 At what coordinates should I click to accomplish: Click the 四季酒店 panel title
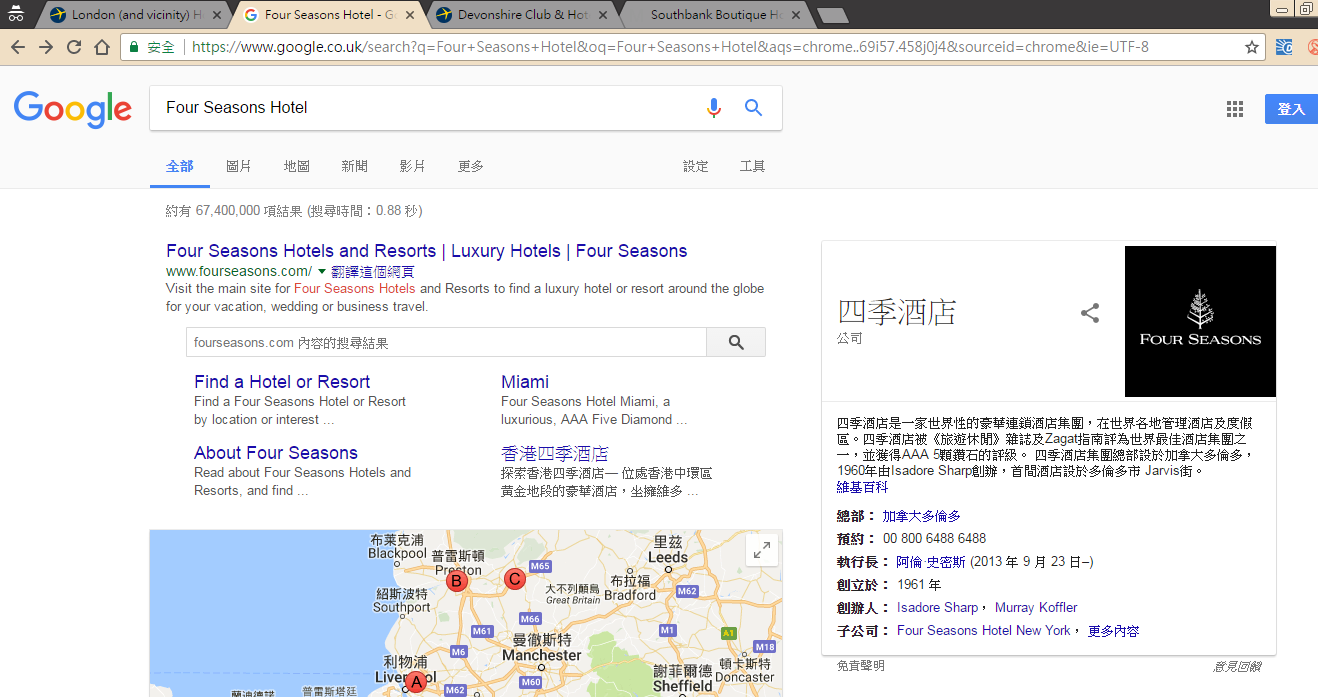[897, 311]
